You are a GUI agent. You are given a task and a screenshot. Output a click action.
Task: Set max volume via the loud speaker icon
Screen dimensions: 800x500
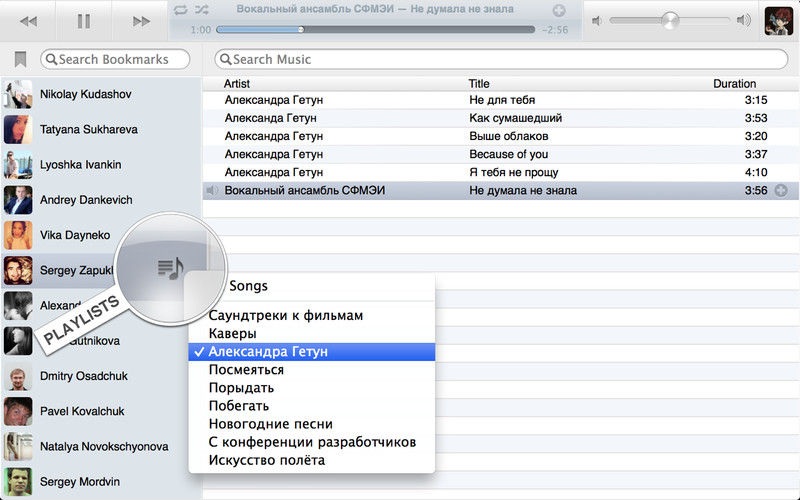[744, 20]
